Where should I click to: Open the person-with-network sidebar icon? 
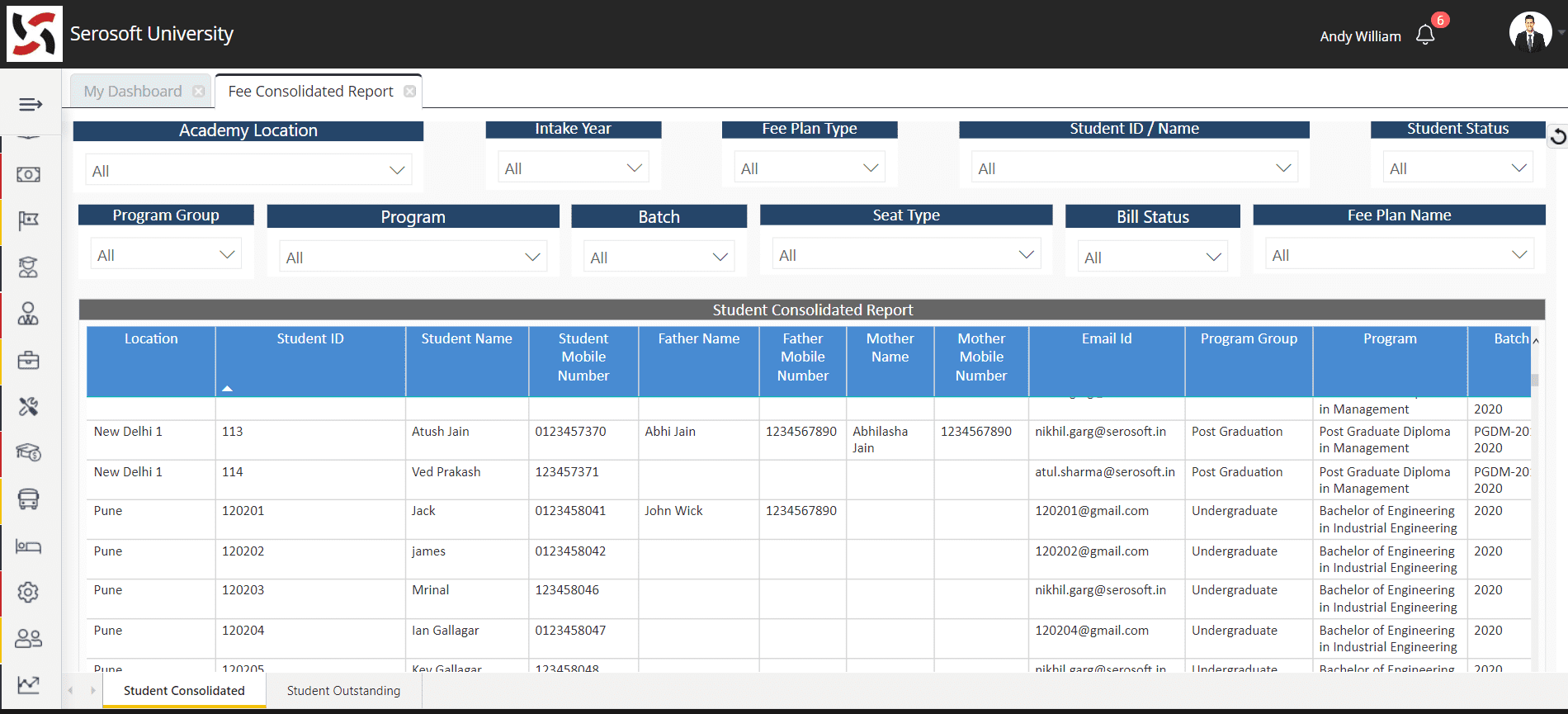pos(29,314)
